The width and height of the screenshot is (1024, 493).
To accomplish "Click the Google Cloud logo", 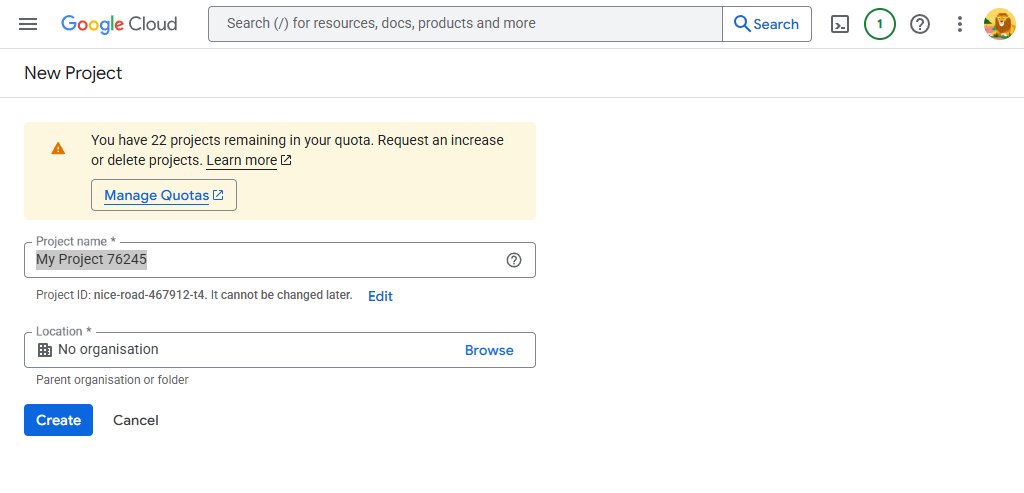I will tap(119, 24).
